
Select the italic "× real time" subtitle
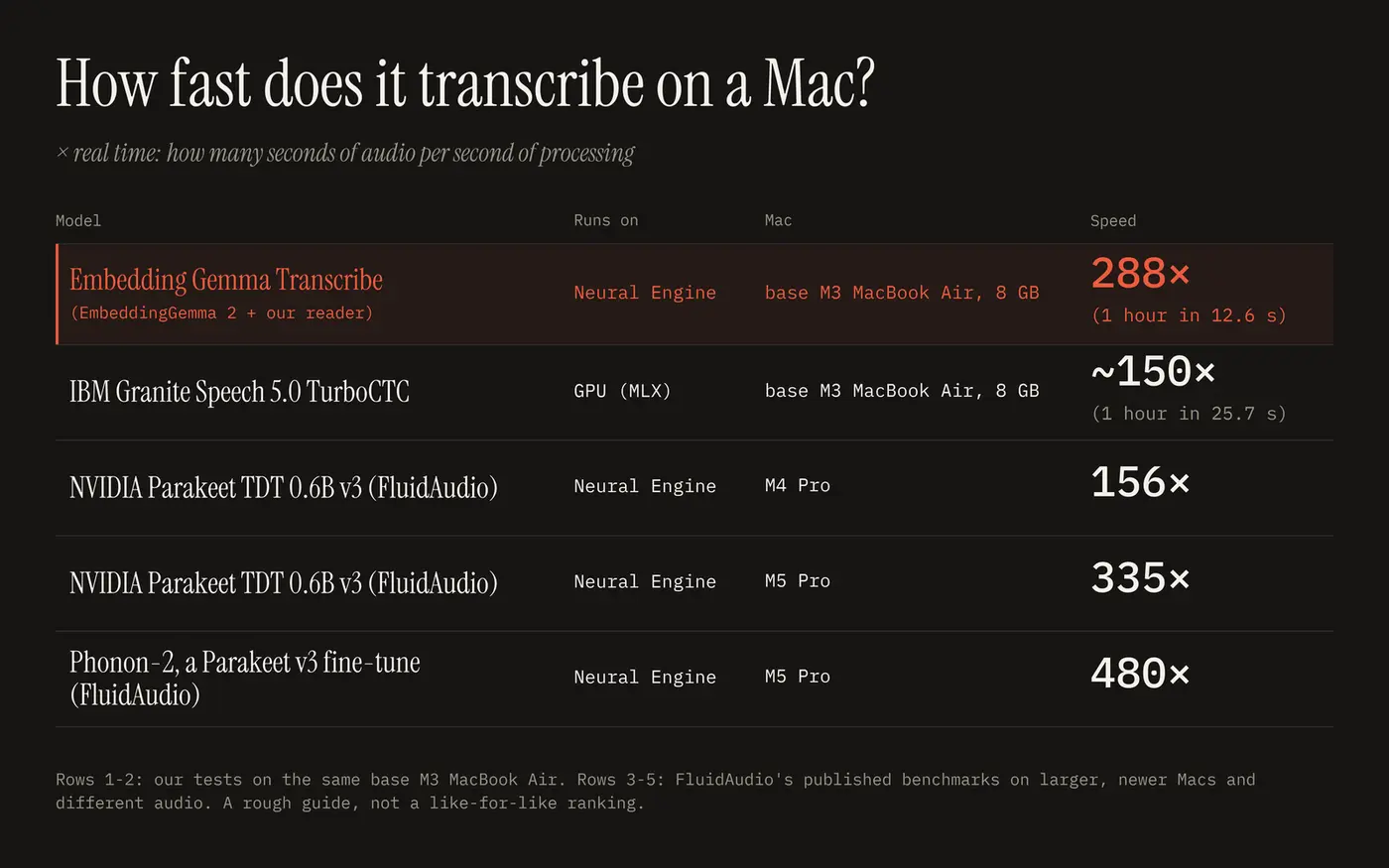[345, 154]
